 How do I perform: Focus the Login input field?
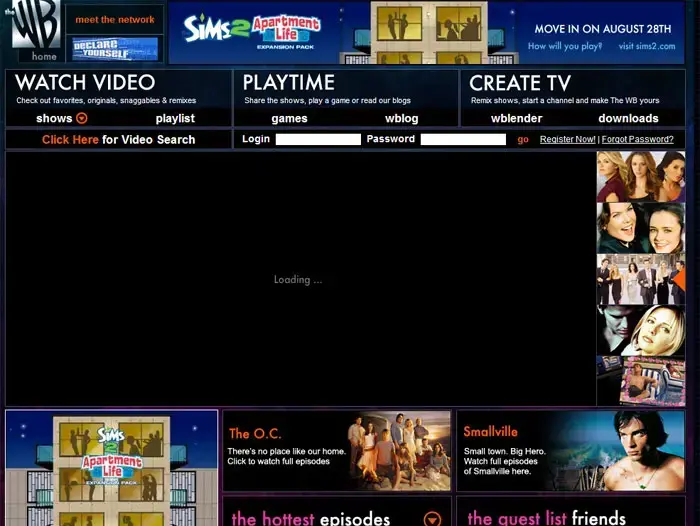coord(318,139)
